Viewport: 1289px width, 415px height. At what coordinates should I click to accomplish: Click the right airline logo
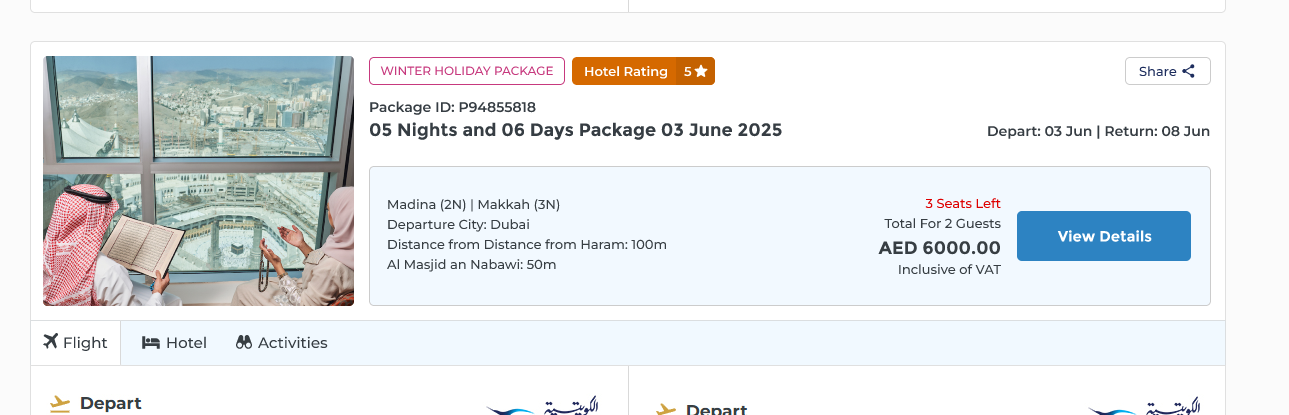pos(1144,407)
